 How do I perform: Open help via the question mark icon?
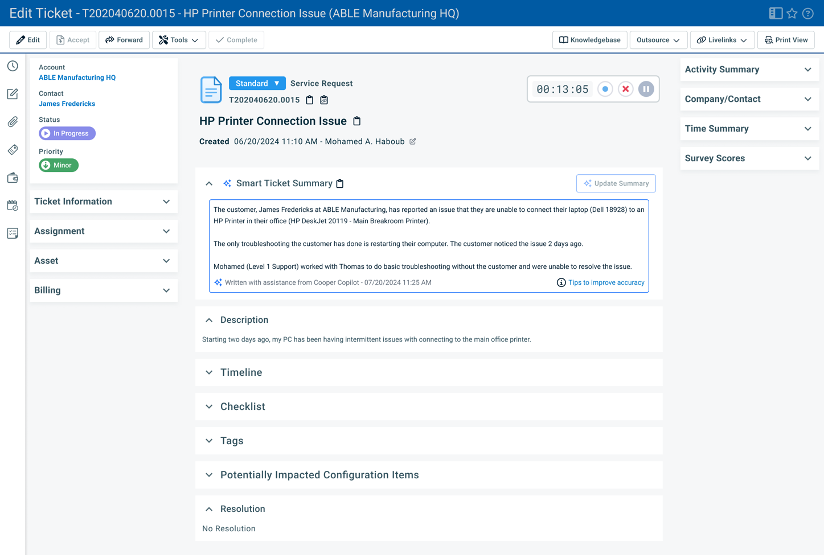click(x=807, y=13)
